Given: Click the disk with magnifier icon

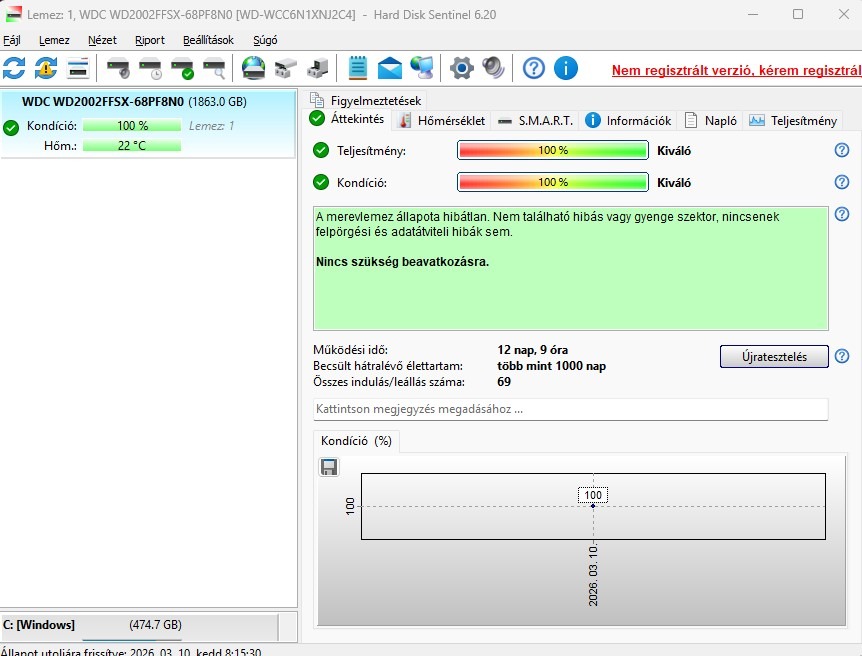Looking at the screenshot, I should [214, 69].
